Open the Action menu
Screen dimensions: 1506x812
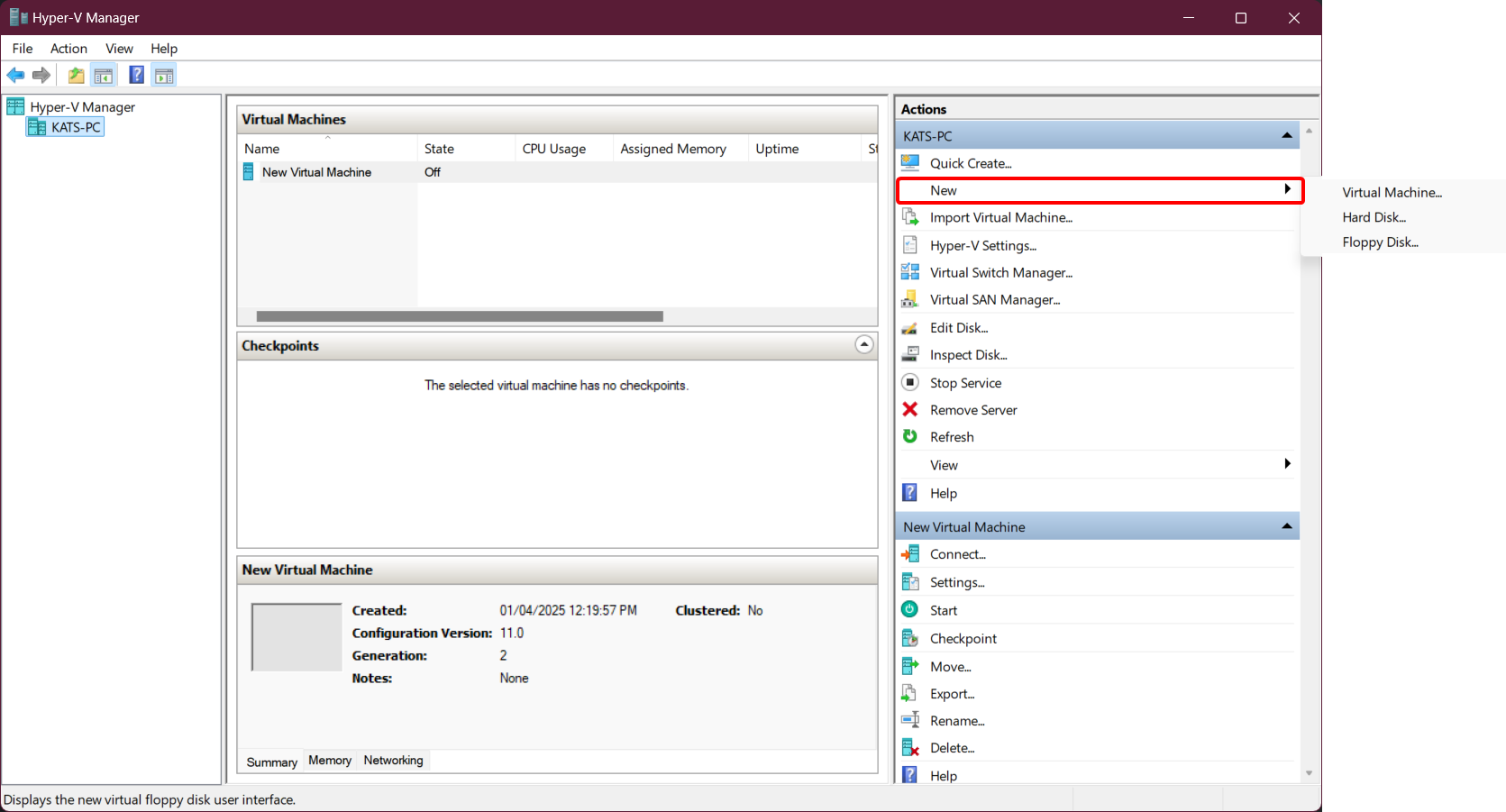click(x=68, y=49)
